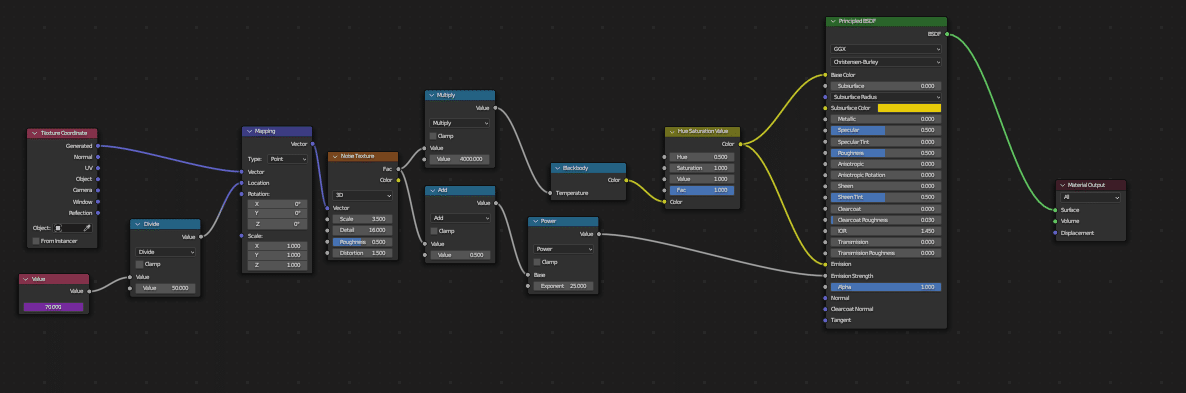Click the Material Output node header

click(1091, 184)
